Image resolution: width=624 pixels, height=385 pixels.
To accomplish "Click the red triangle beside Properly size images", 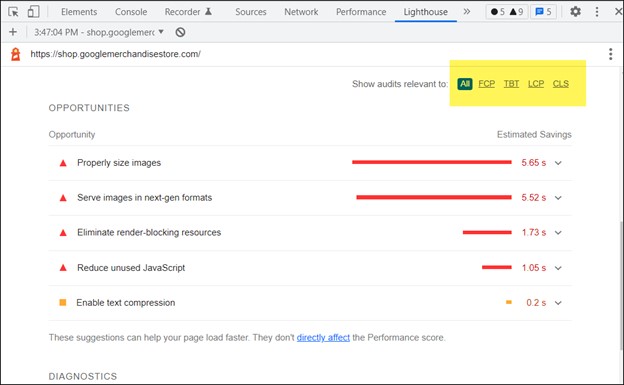I will (x=63, y=163).
